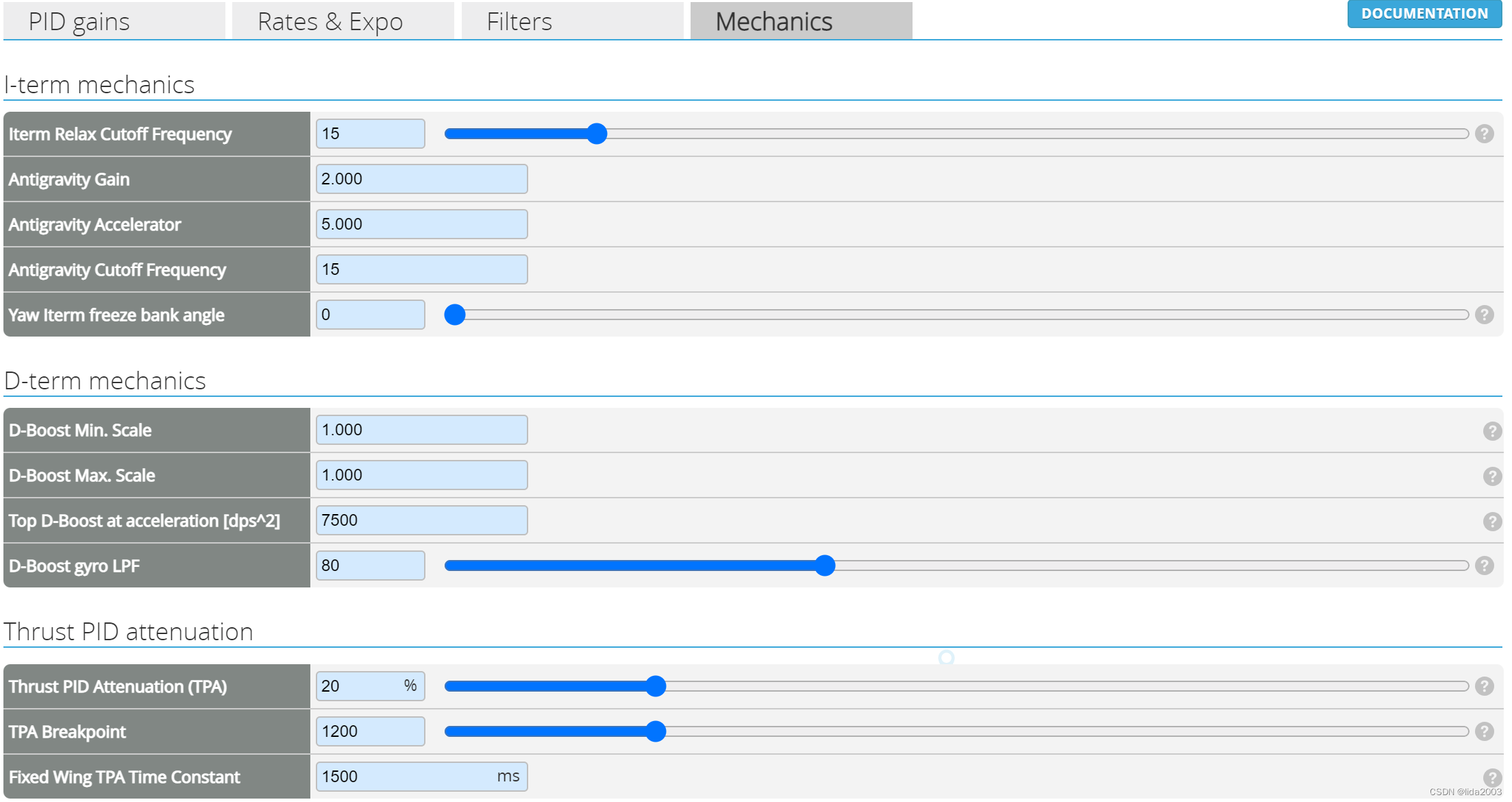Click the D-Boost gyro LPF slider handle
Image resolution: width=1512 pixels, height=802 pixels.
tap(825, 566)
